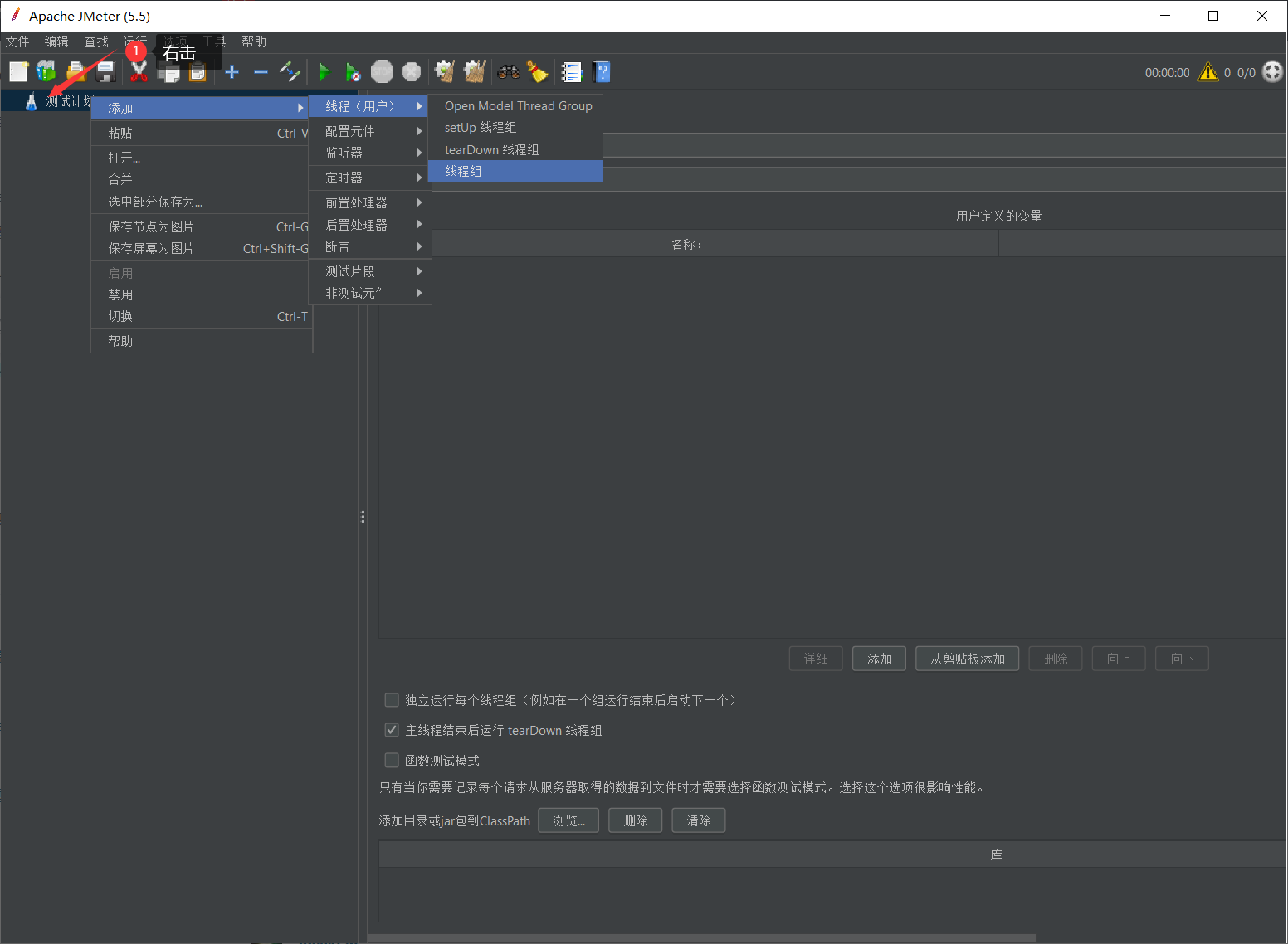Screen dimensions: 1288x944
Task: Expand 线程（用户） submenu
Action: point(368,106)
